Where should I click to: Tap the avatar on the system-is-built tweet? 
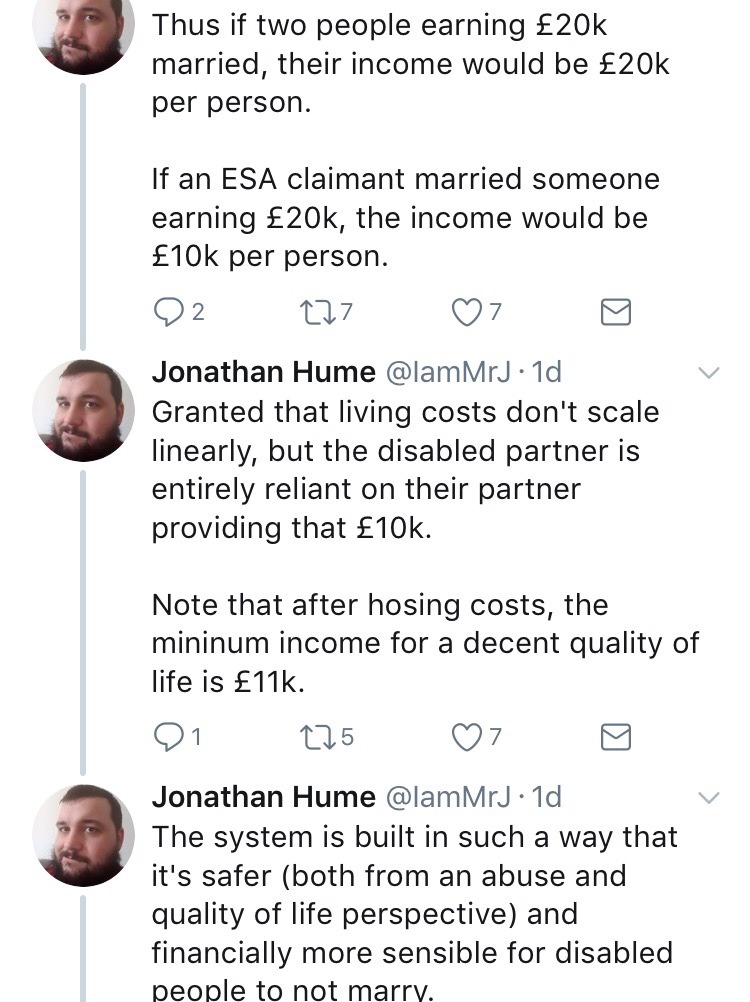pyautogui.click(x=84, y=834)
